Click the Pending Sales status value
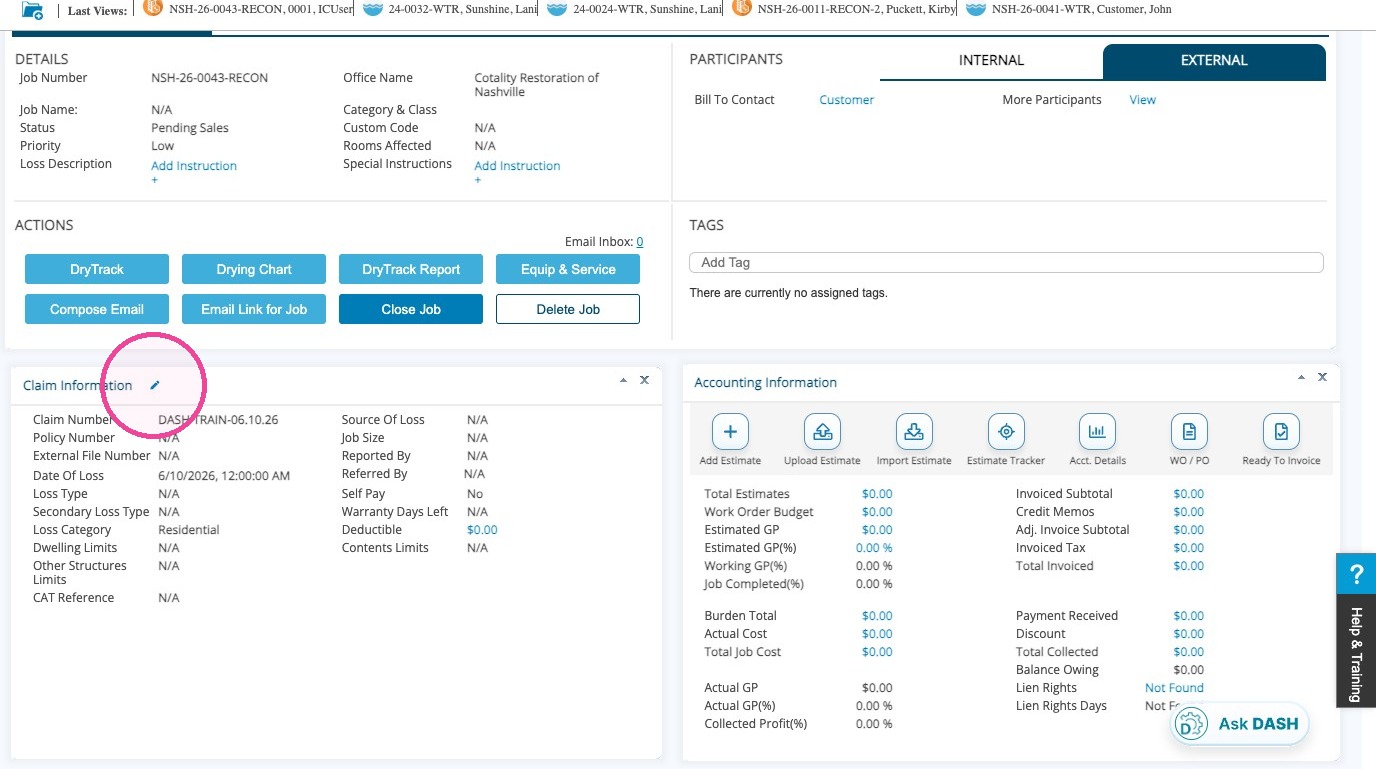The image size is (1376, 769). (x=190, y=128)
